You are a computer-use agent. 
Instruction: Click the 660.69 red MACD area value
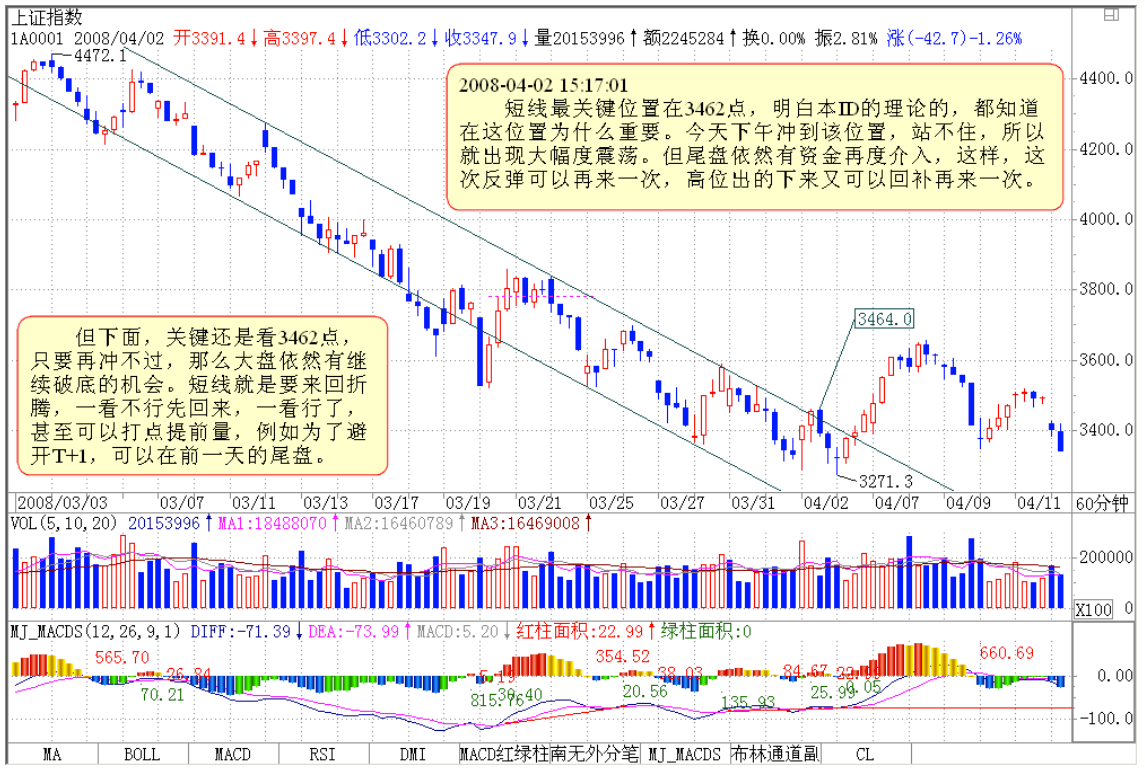(1006, 652)
